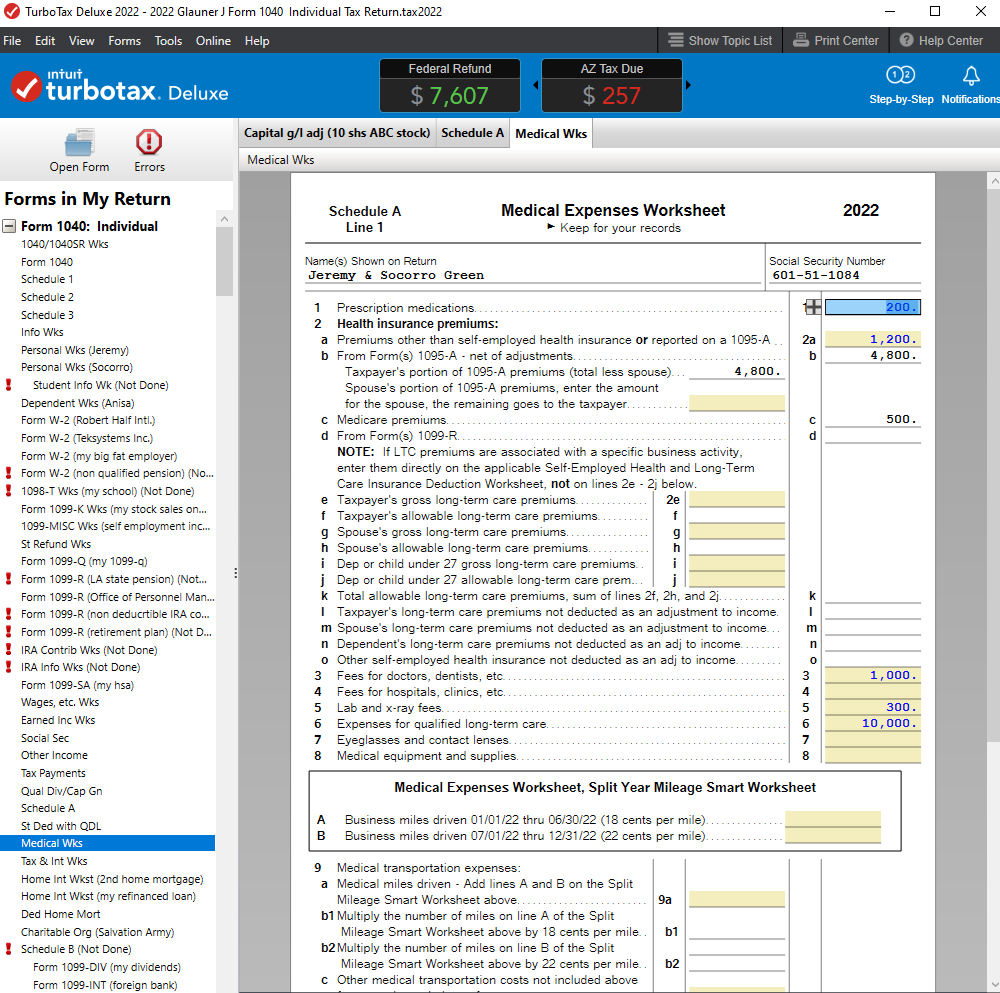
Task: Click line 7 eyeglasses amount field
Action: pos(872,740)
